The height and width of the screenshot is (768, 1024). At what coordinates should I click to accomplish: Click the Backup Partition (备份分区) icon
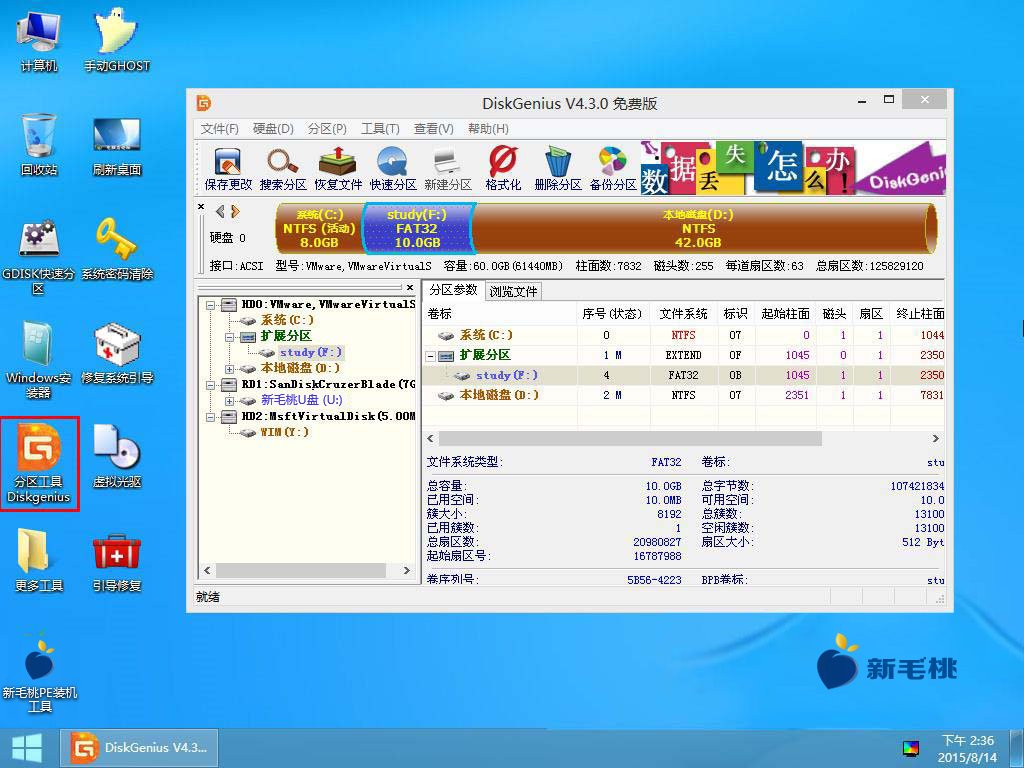[613, 168]
